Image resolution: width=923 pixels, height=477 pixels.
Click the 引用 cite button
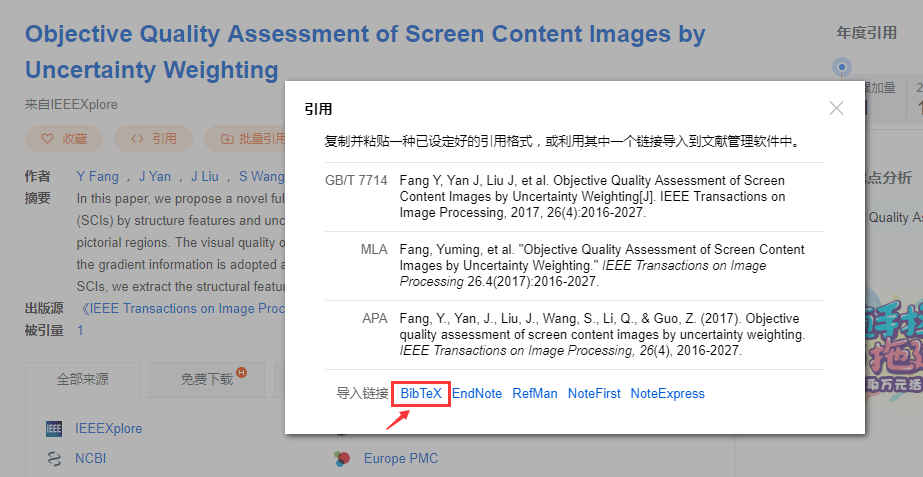click(x=154, y=138)
